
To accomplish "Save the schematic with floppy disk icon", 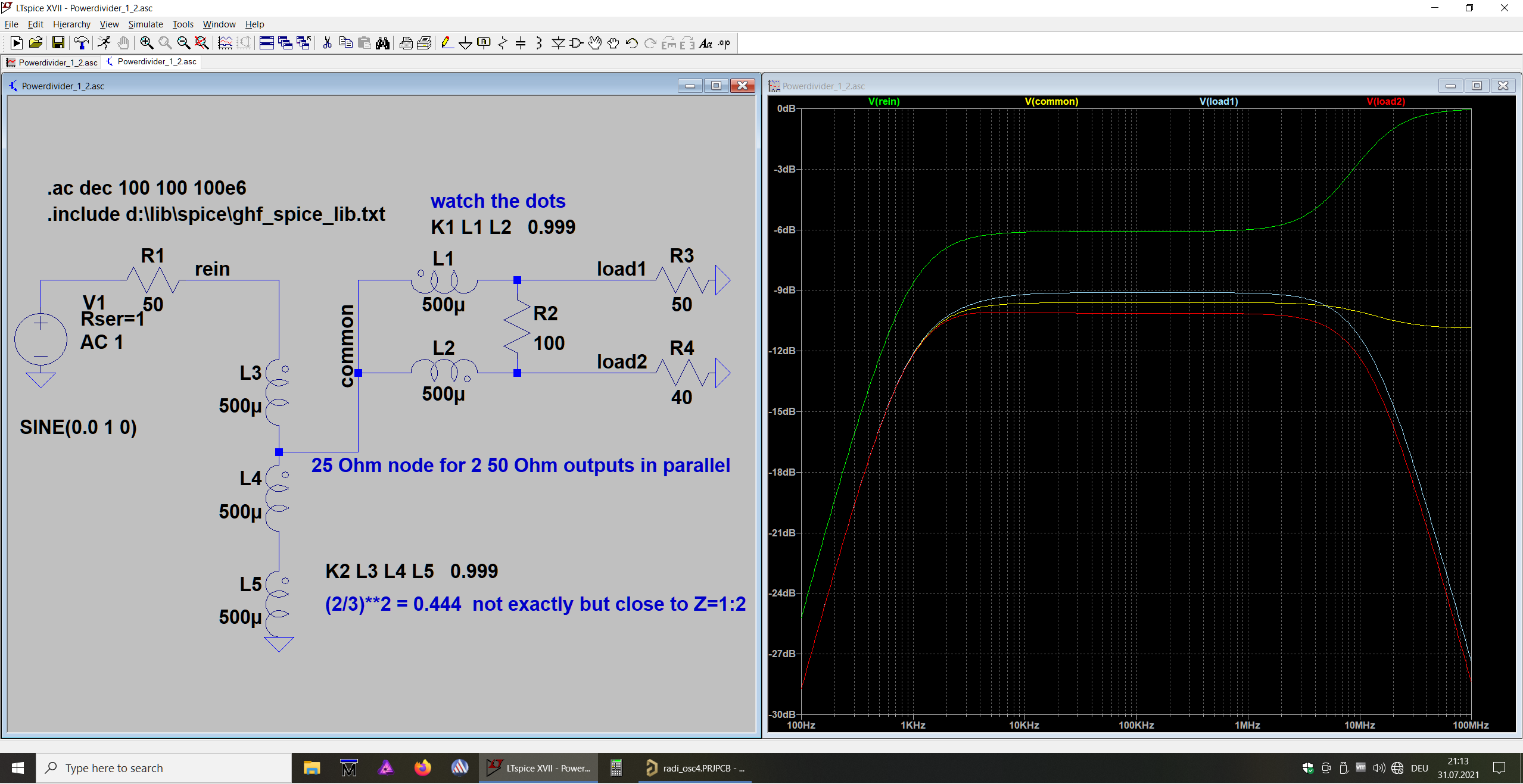I will pos(58,43).
